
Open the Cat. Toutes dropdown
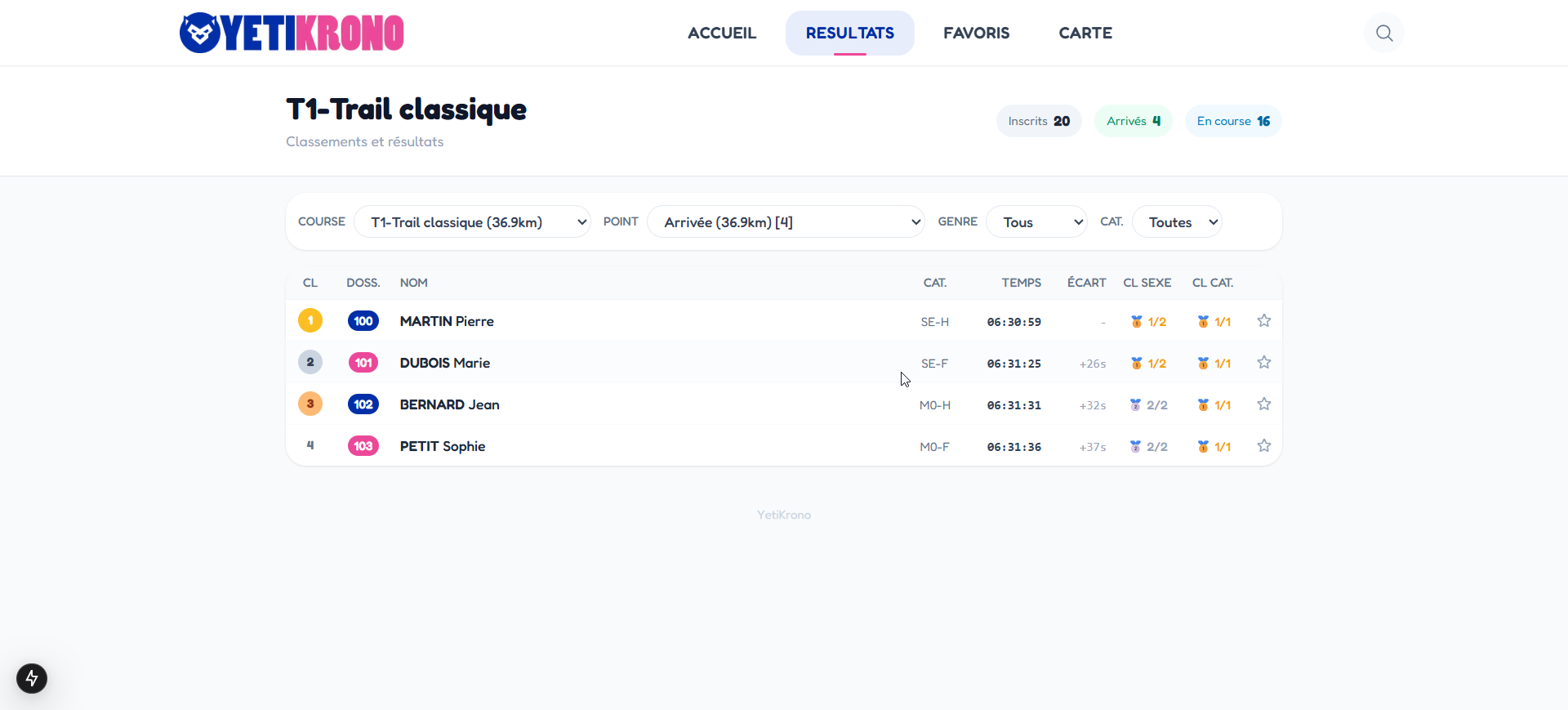(1176, 222)
